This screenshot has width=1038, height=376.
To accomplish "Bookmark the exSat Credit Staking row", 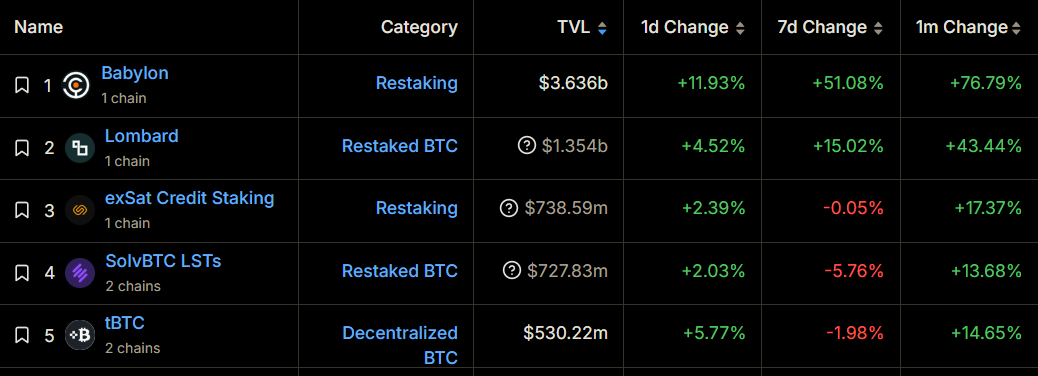I will (22, 211).
